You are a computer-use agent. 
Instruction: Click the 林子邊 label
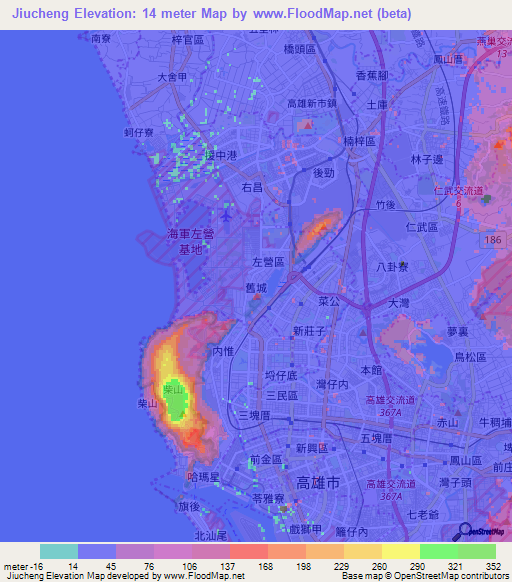427,160
